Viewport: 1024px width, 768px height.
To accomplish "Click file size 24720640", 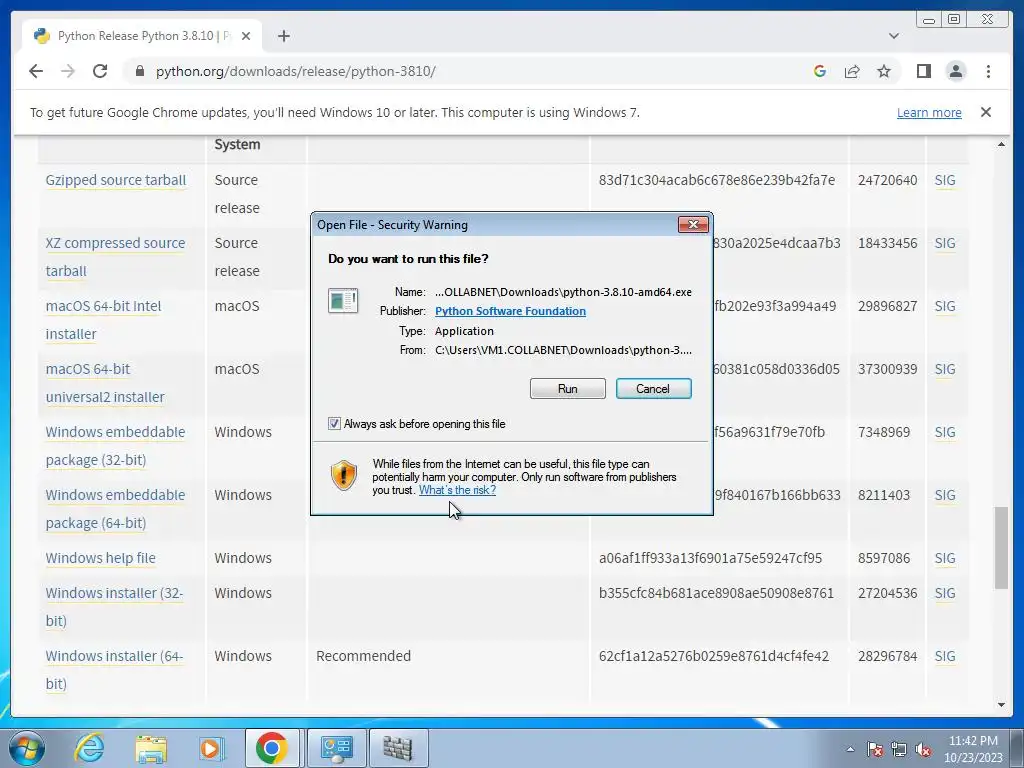I will click(x=888, y=180).
